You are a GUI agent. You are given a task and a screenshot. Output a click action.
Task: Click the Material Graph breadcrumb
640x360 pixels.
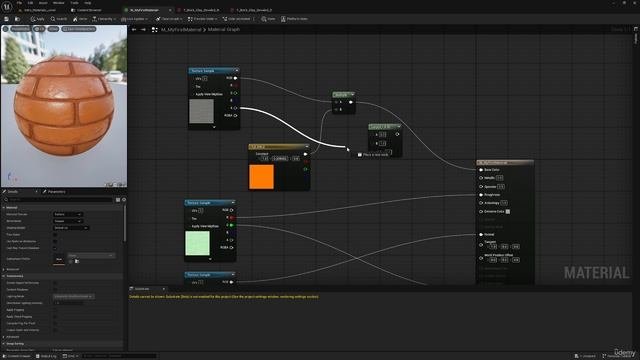click(224, 29)
